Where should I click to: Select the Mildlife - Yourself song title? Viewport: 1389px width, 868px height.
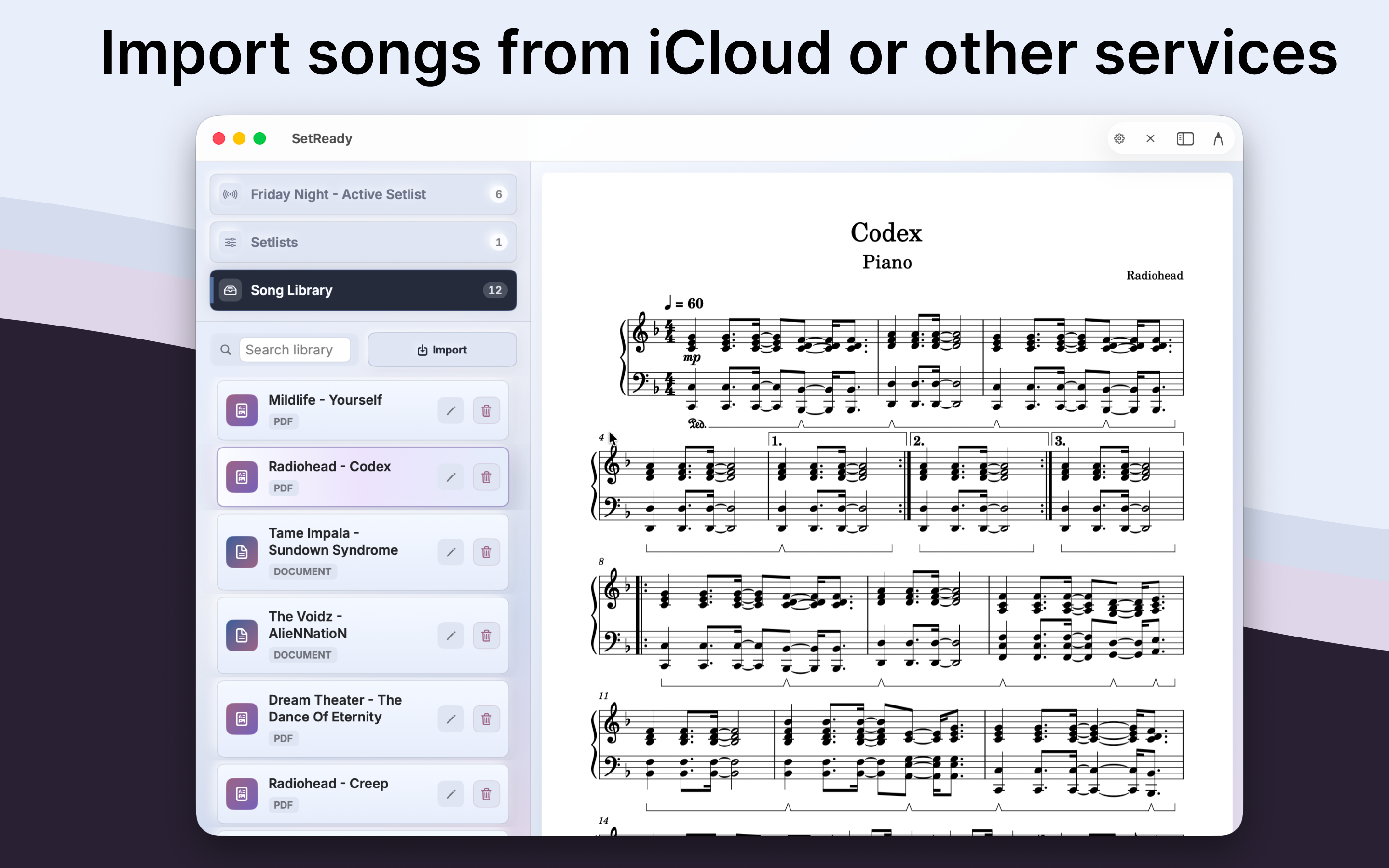click(x=325, y=400)
